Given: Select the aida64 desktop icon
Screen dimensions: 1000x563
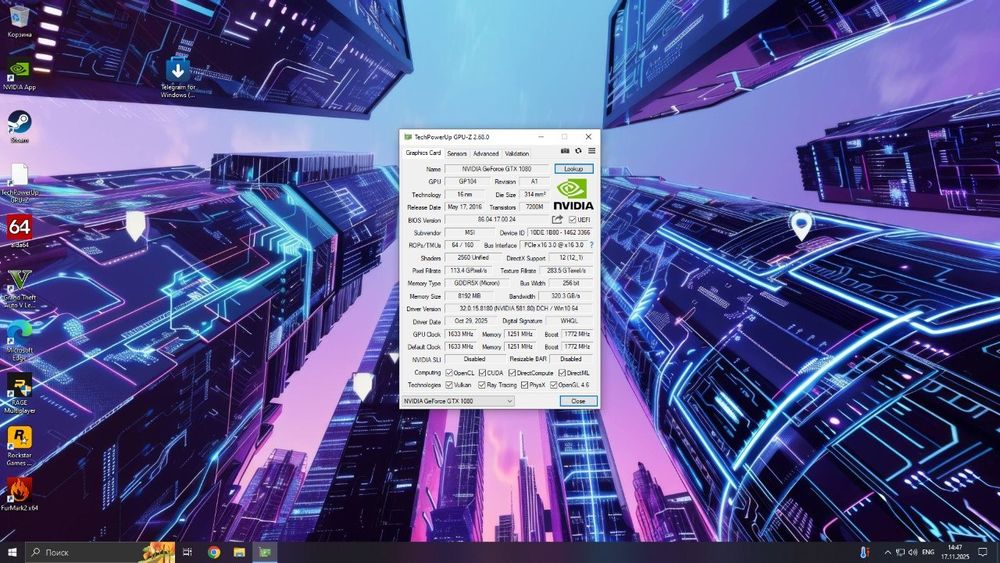Looking at the screenshot, I should click(x=19, y=231).
